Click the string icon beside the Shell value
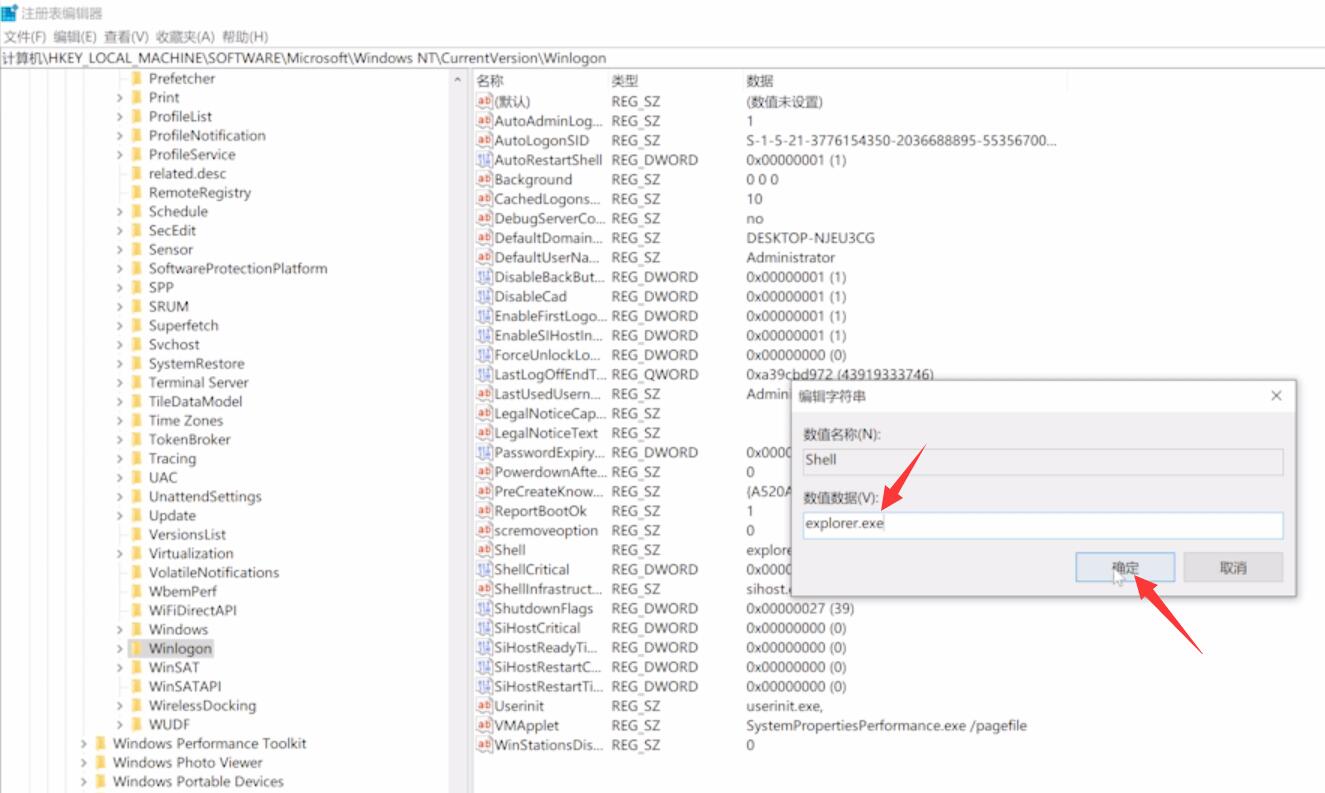This screenshot has width=1325, height=793. click(x=485, y=549)
